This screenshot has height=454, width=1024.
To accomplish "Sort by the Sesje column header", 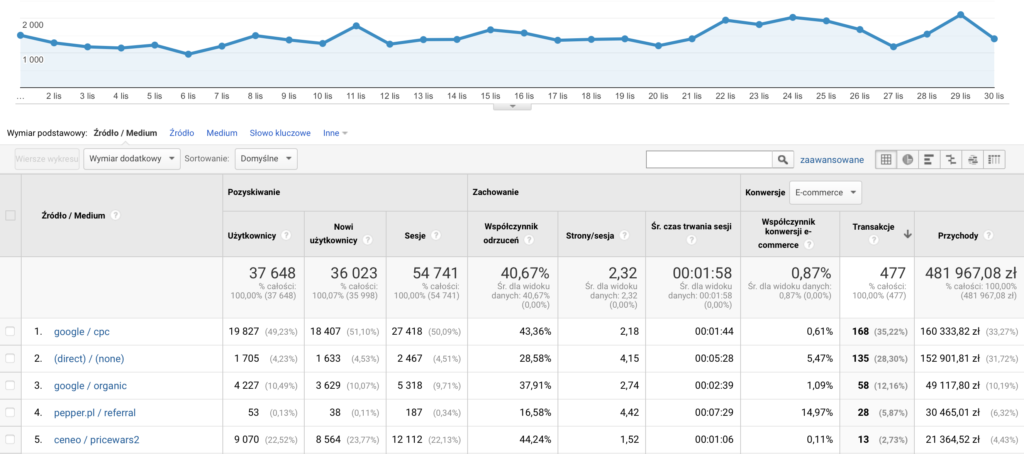I will (x=416, y=236).
